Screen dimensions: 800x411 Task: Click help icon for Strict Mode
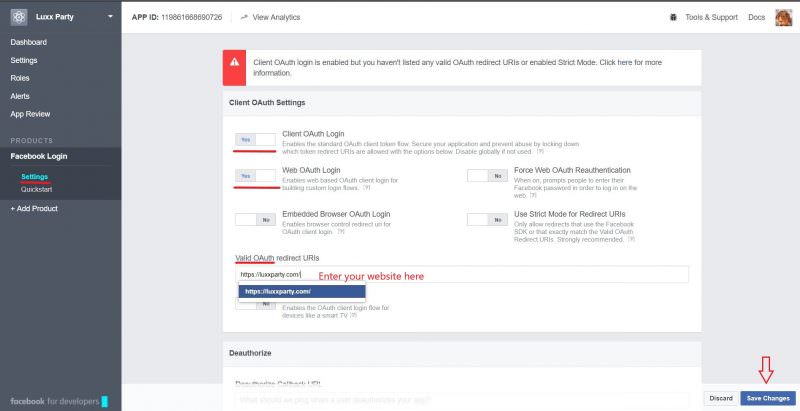[631, 240]
